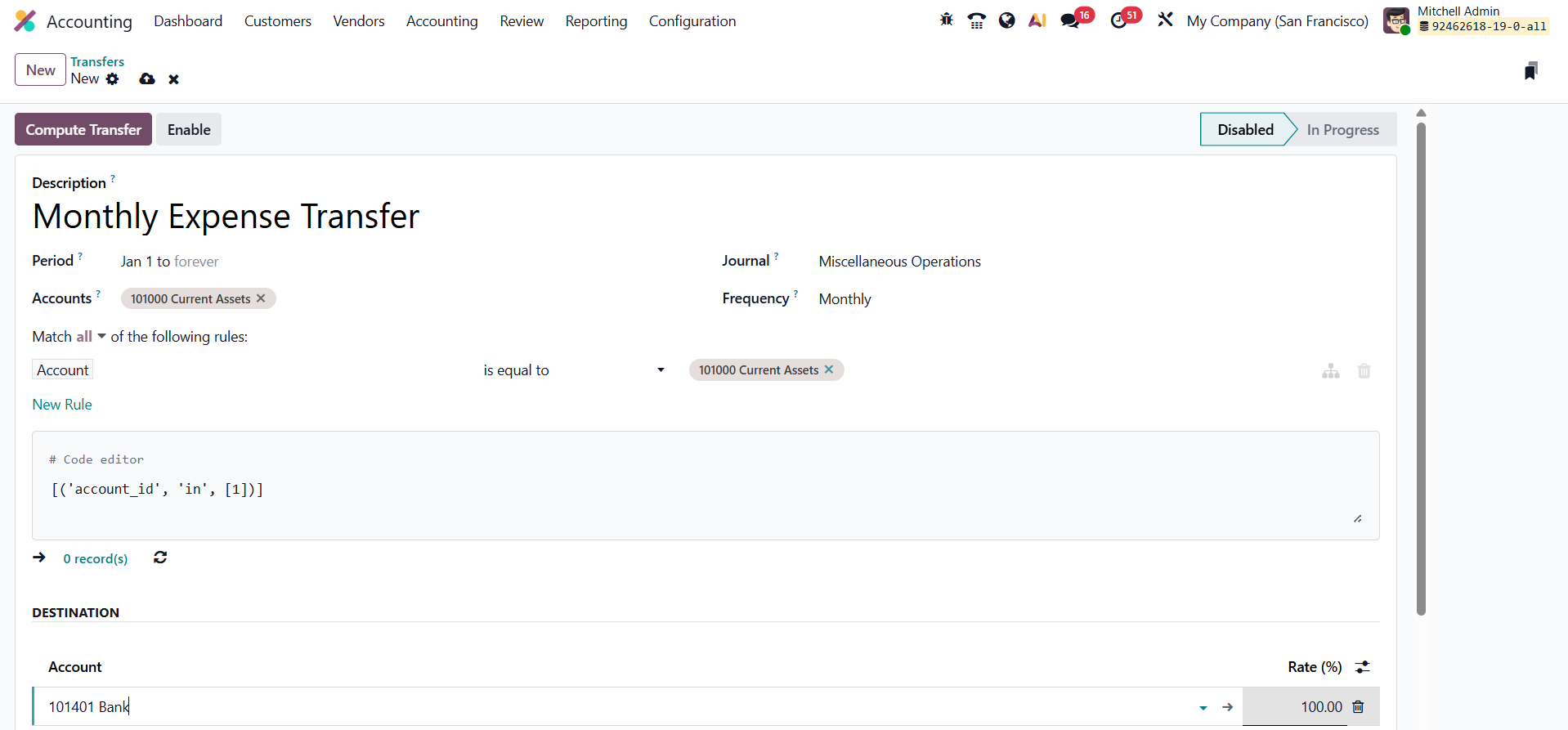Add a branch with the rule tree icon
The image size is (1568, 730).
coord(1331,371)
